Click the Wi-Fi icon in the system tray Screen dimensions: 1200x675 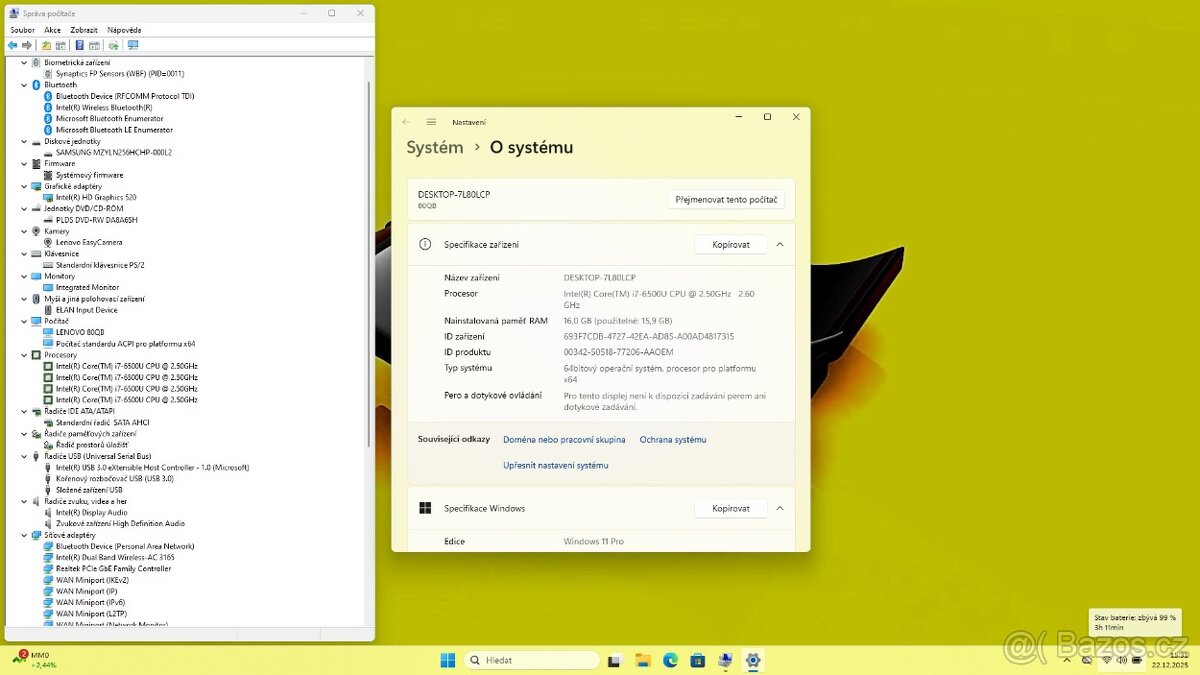point(1106,660)
